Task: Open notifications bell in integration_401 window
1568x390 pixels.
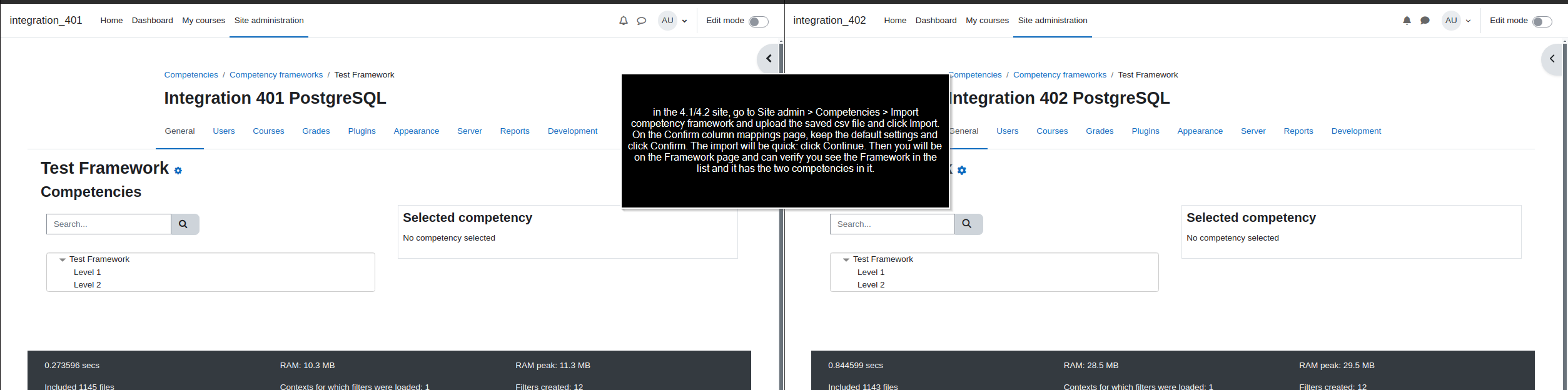Action: click(623, 21)
